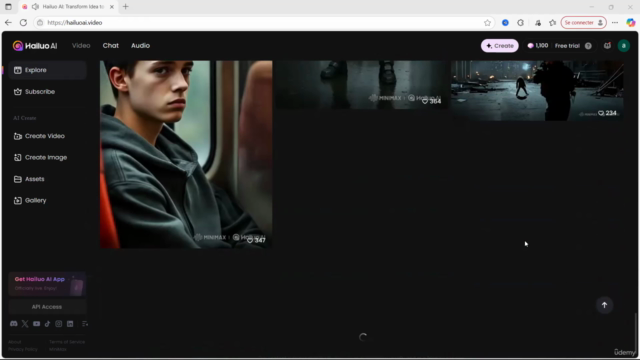Open the browser essentials toolbar icon

[538, 23]
